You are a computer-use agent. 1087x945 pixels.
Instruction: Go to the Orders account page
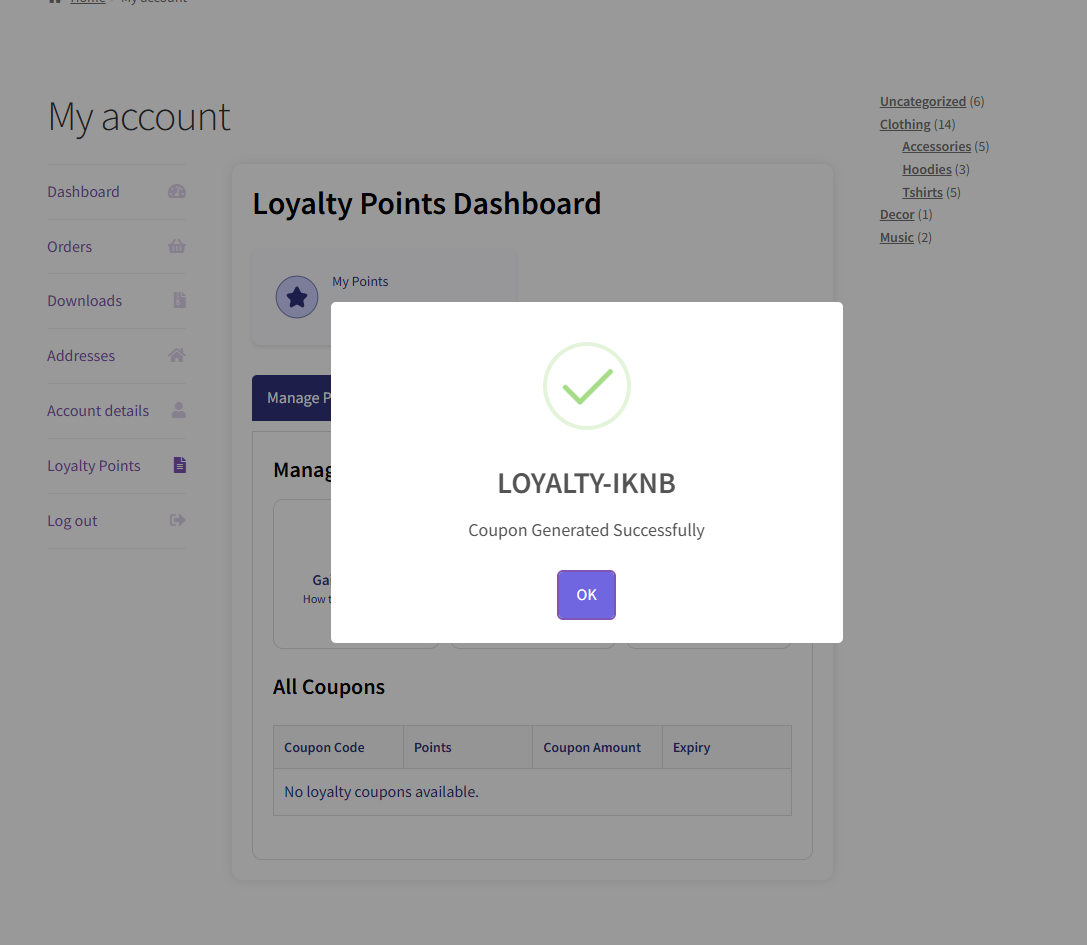pos(69,247)
